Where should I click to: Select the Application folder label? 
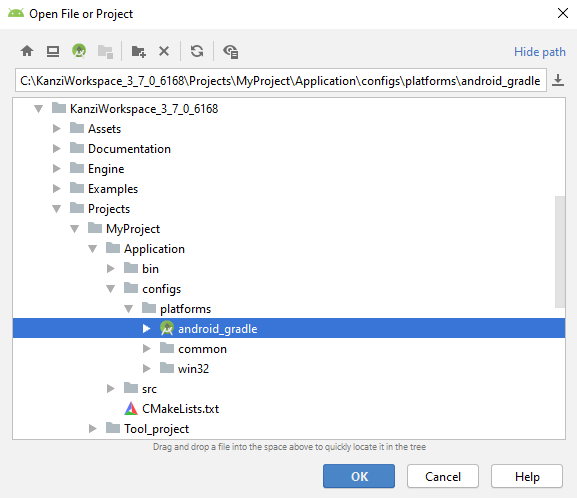154,249
